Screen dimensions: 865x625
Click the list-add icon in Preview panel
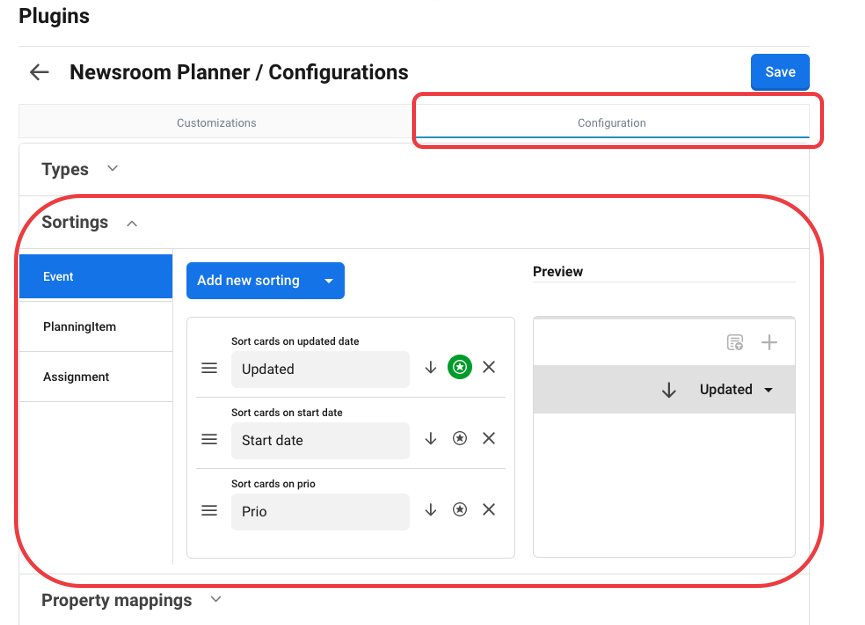[735, 343]
